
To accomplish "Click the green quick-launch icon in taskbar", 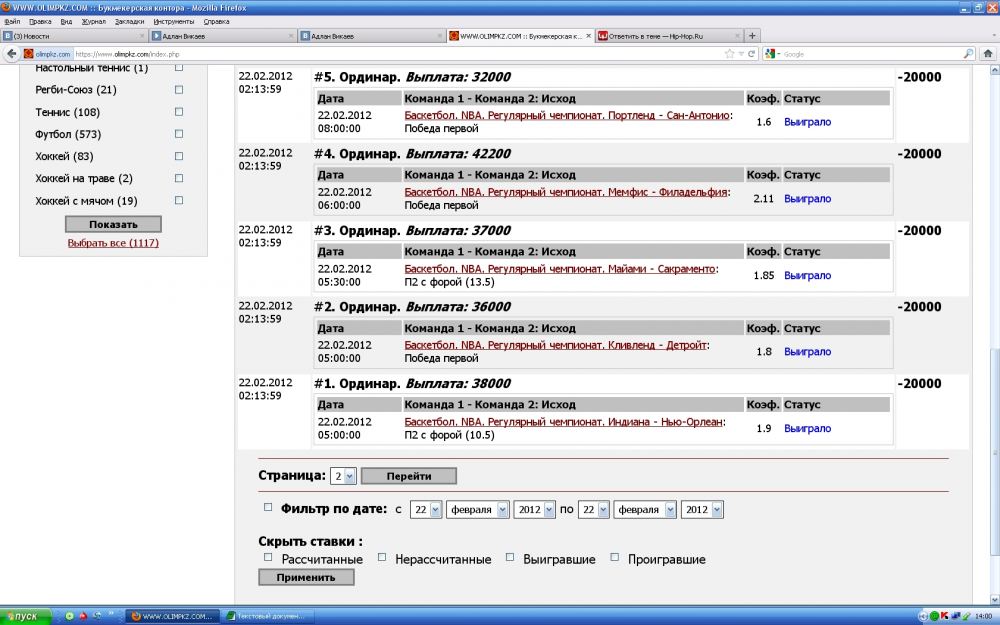I will tap(70, 616).
